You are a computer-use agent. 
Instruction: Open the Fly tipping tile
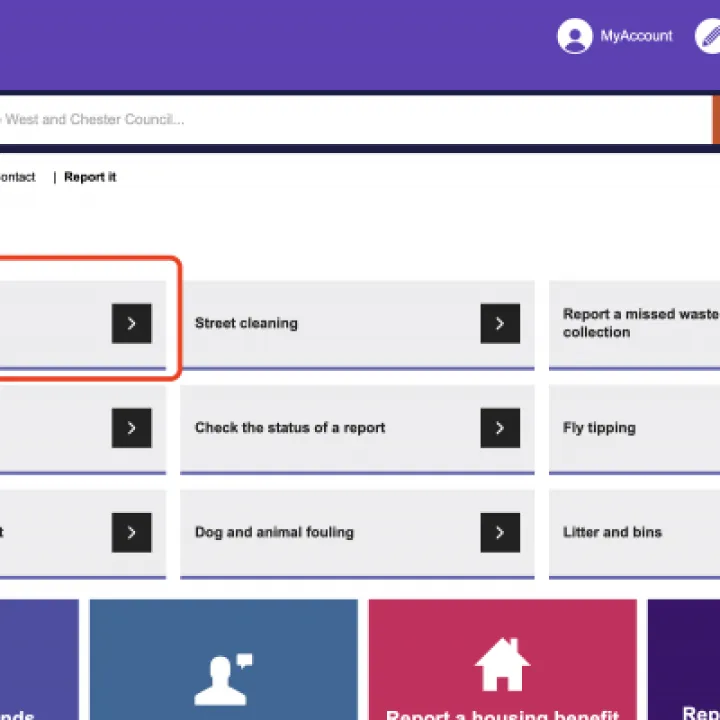[635, 429]
